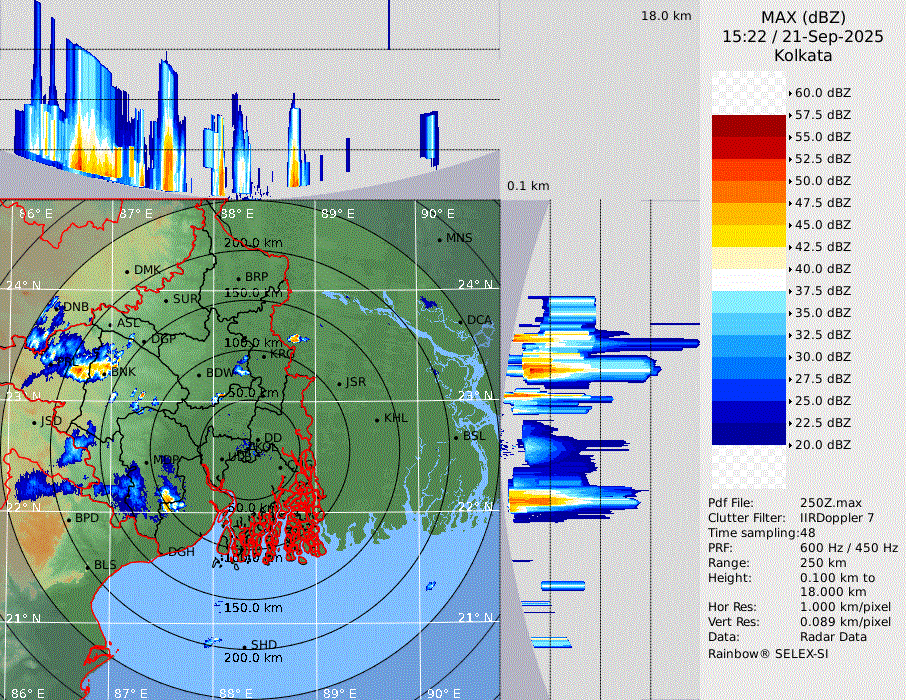
Task: Click the SHD station marker offshore
Action: [244, 645]
